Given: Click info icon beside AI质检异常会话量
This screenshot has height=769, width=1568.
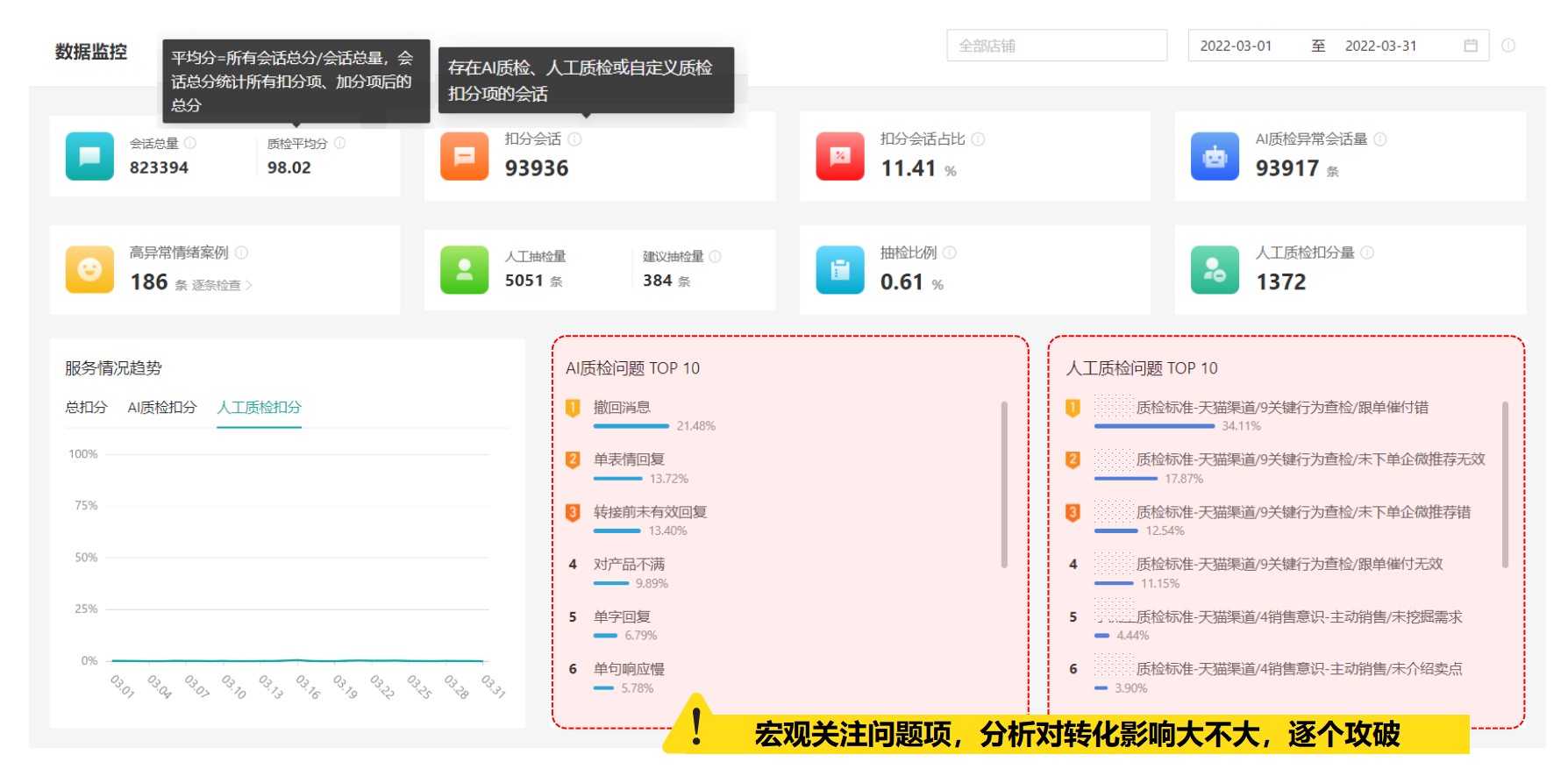Looking at the screenshot, I should (x=1379, y=139).
